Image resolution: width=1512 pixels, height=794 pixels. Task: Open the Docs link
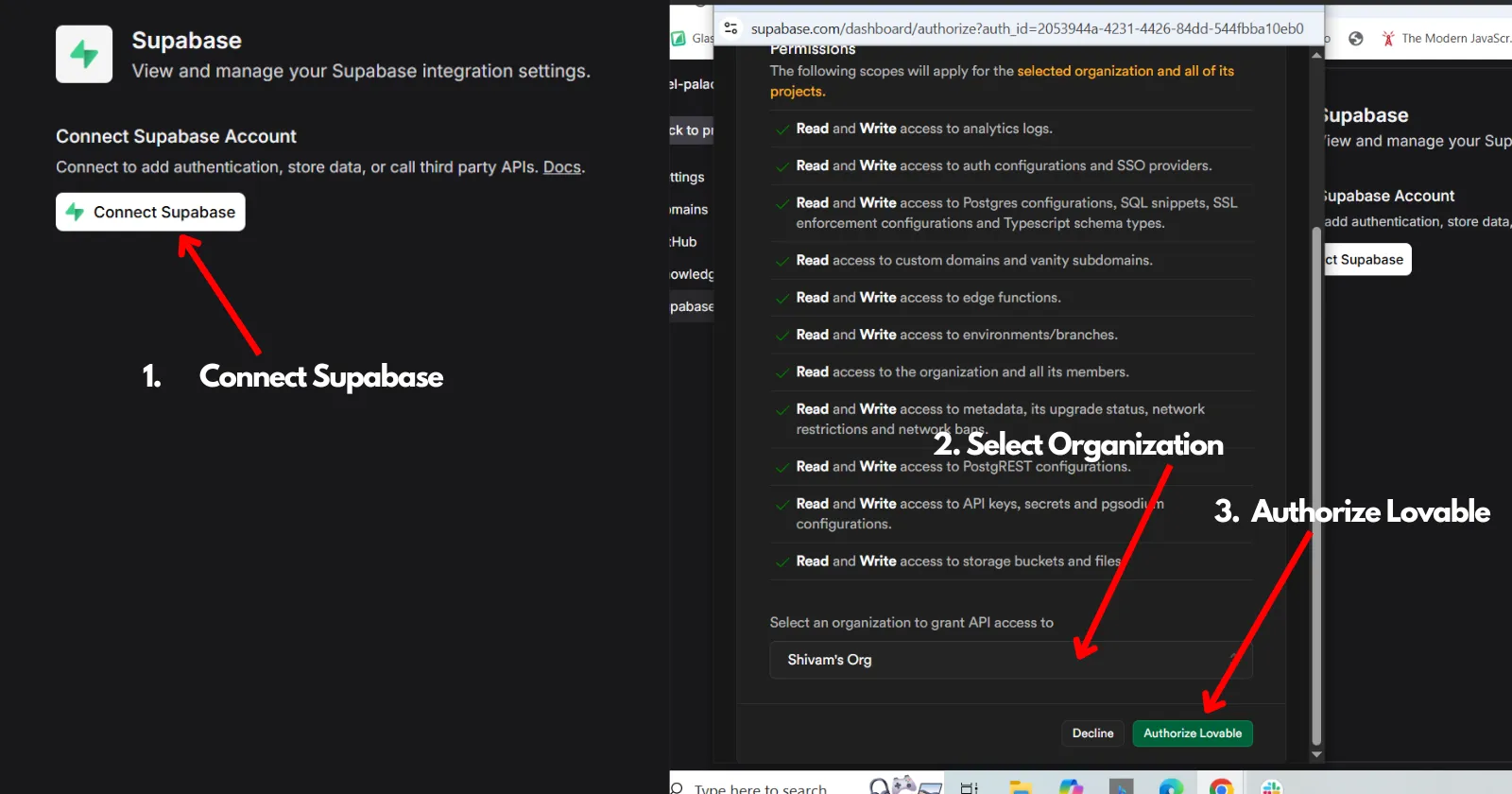(x=561, y=167)
